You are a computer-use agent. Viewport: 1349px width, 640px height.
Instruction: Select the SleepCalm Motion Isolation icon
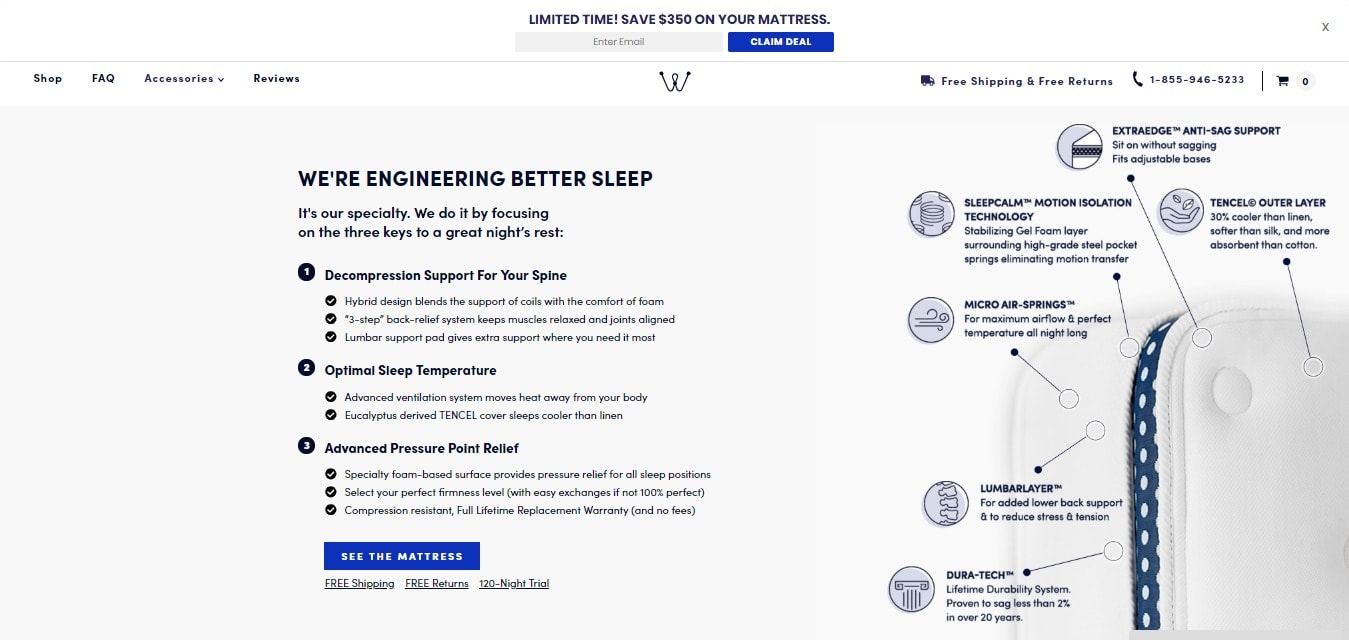point(931,214)
